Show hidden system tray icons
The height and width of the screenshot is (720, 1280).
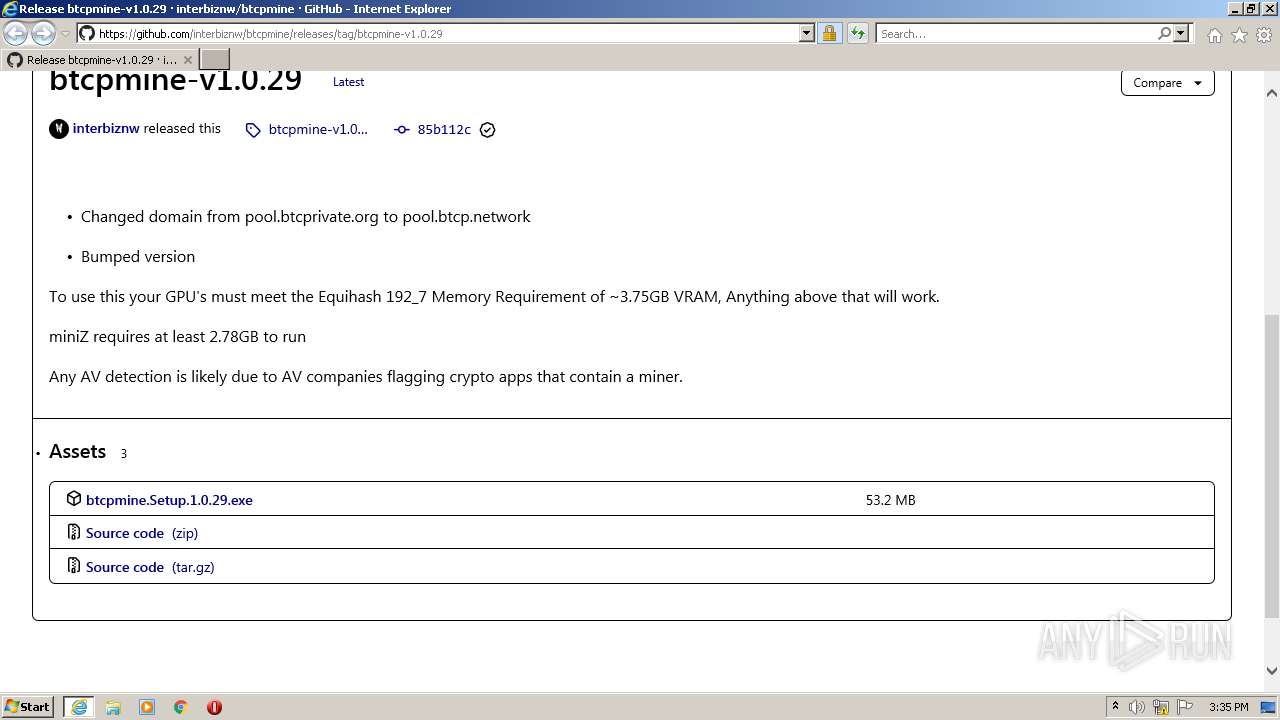point(1115,707)
